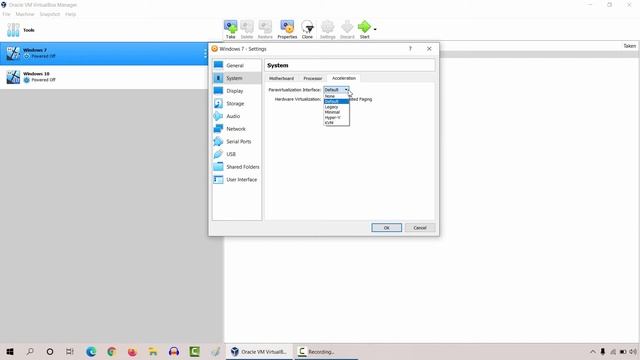The height and width of the screenshot is (360, 640).
Task: Open General settings category
Action: [x=237, y=65]
